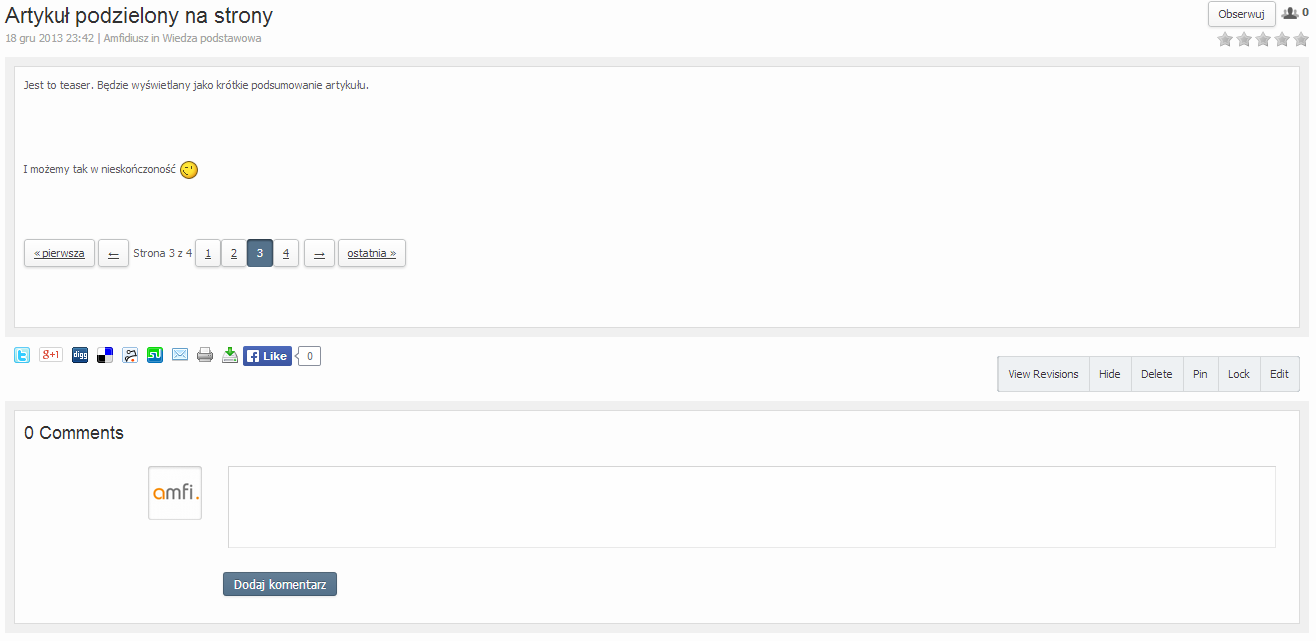The height and width of the screenshot is (641, 1316).
Task: Jump to the first page via «pierwsza
Action: point(60,254)
